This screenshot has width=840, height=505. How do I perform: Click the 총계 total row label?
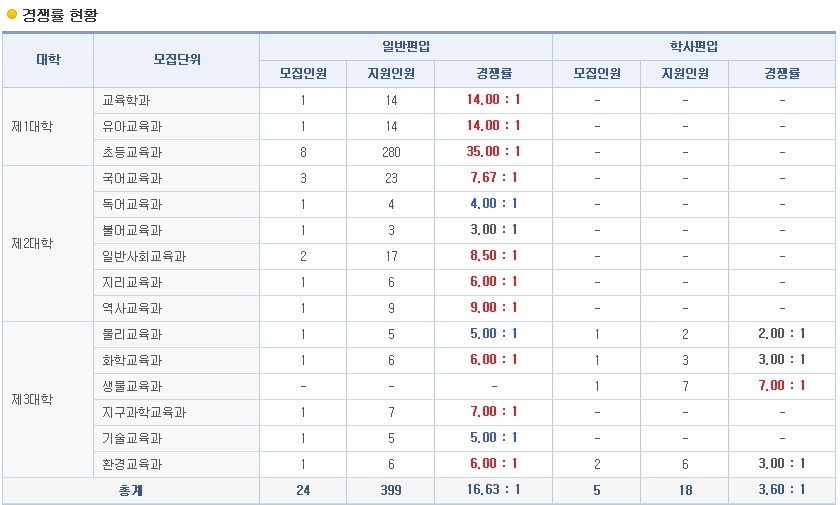click(x=131, y=490)
